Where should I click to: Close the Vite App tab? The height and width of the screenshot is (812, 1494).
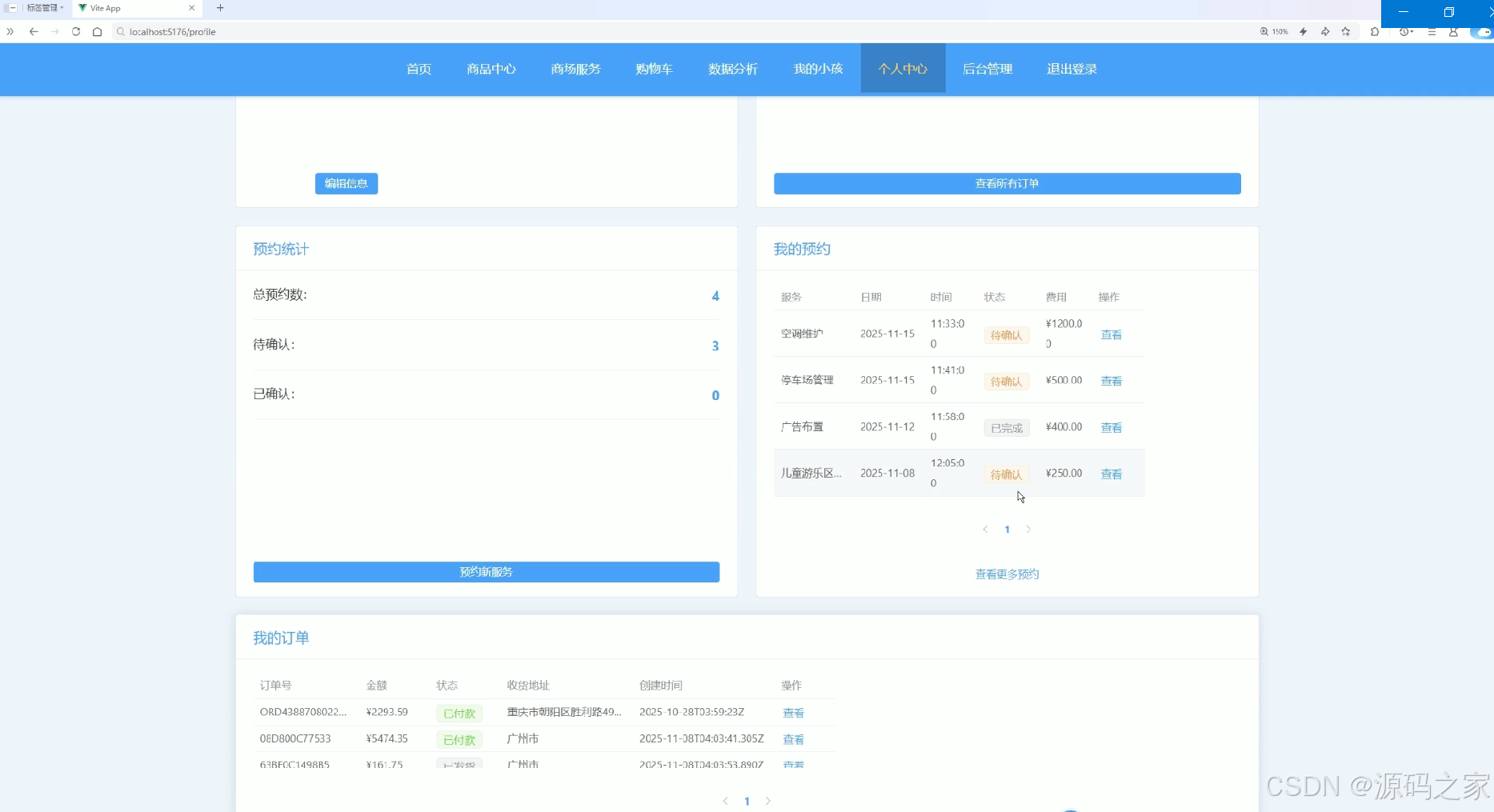[x=192, y=8]
